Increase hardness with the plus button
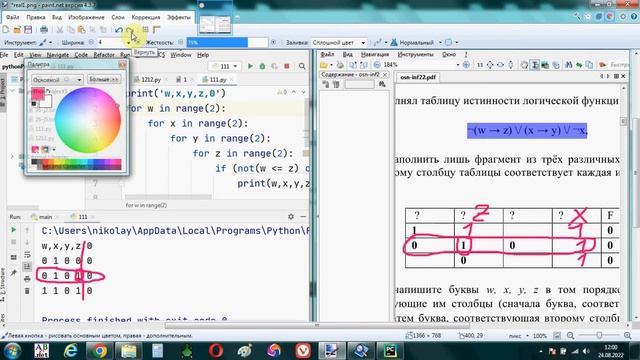This screenshot has height=360, width=640. click(273, 42)
